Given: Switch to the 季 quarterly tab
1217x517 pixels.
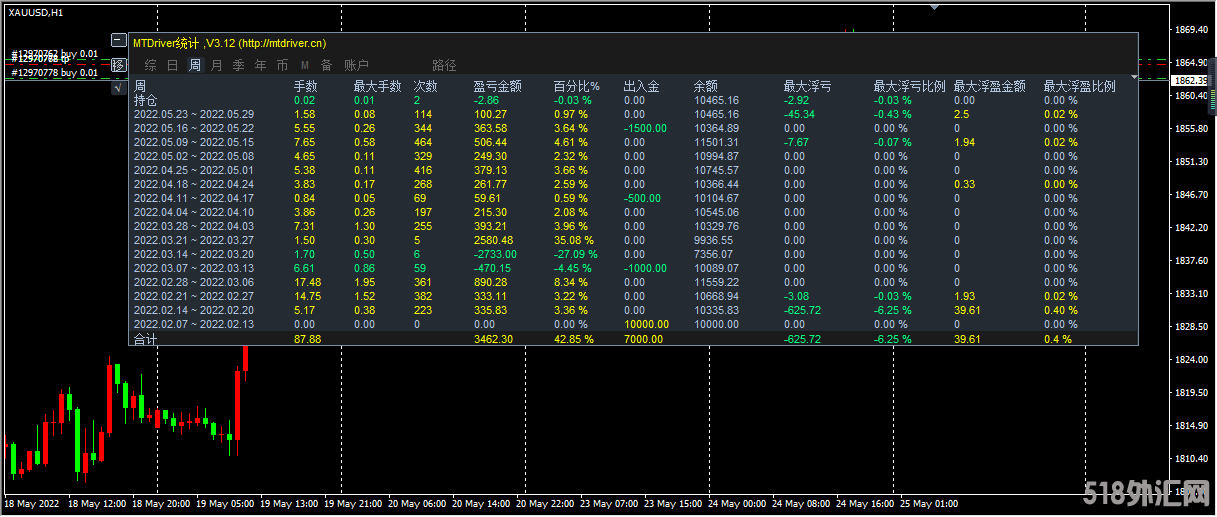Looking at the screenshot, I should pos(238,65).
